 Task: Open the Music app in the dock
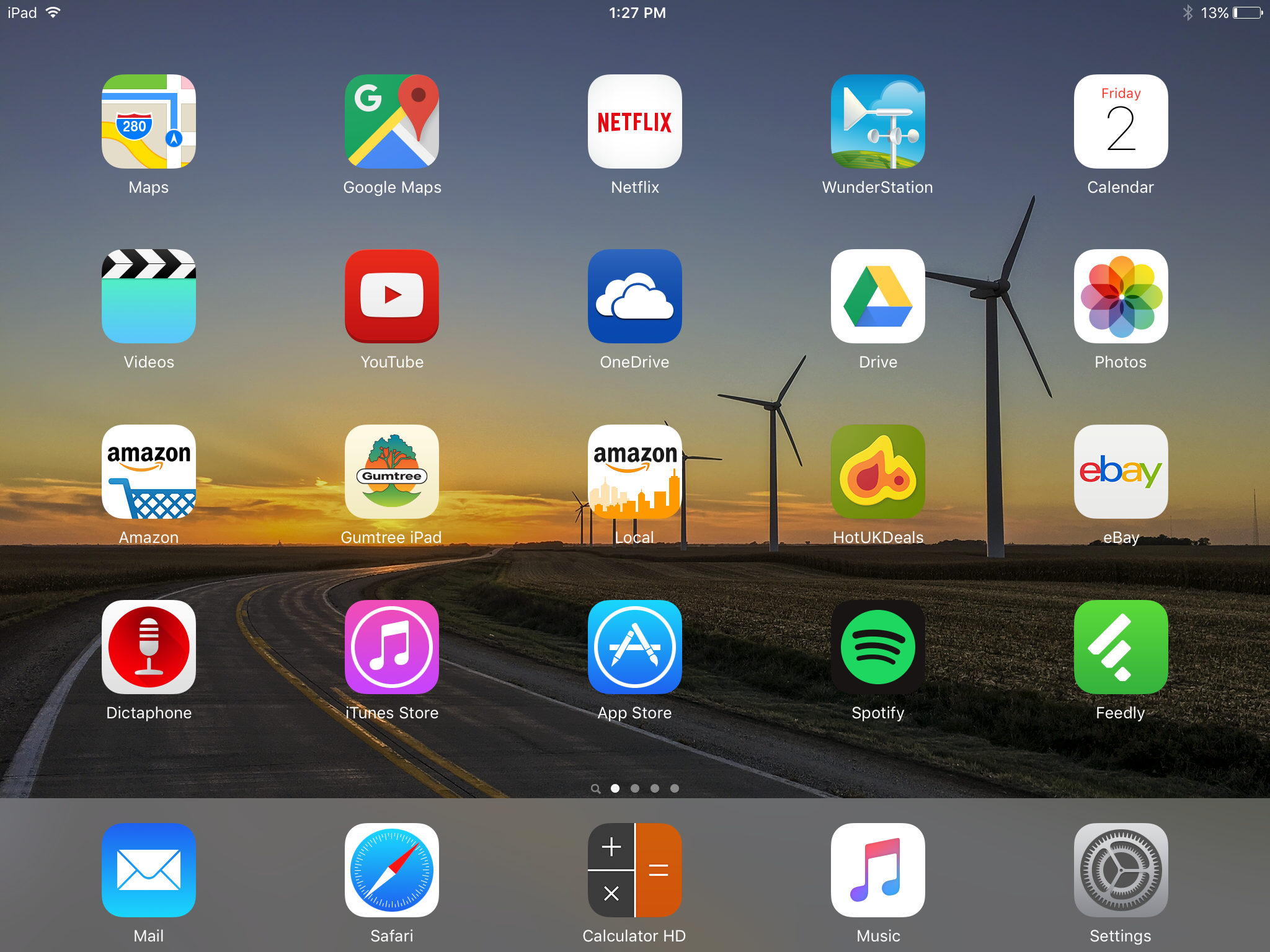pos(878,870)
